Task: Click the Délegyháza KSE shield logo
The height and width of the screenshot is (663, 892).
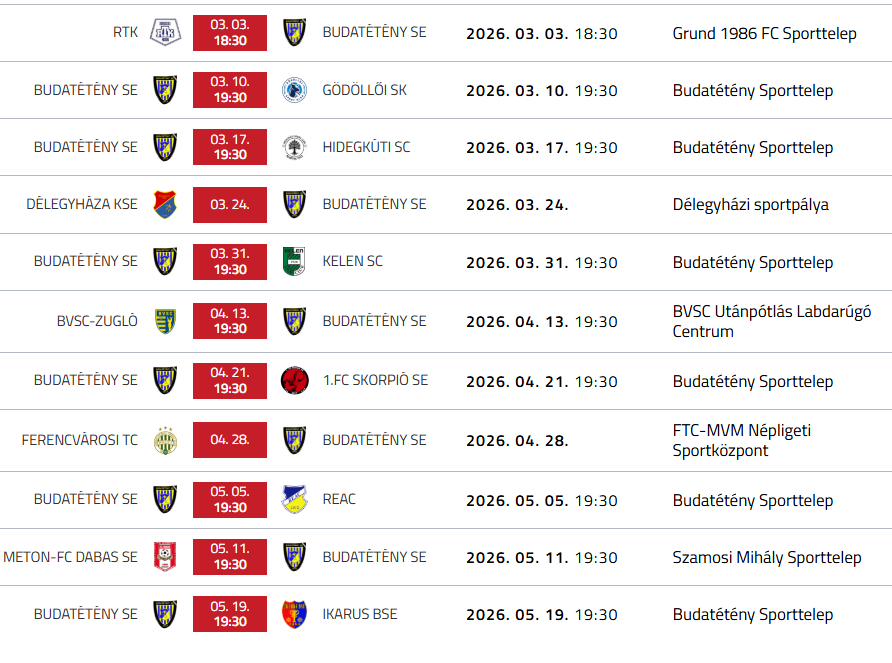Action: coord(165,204)
